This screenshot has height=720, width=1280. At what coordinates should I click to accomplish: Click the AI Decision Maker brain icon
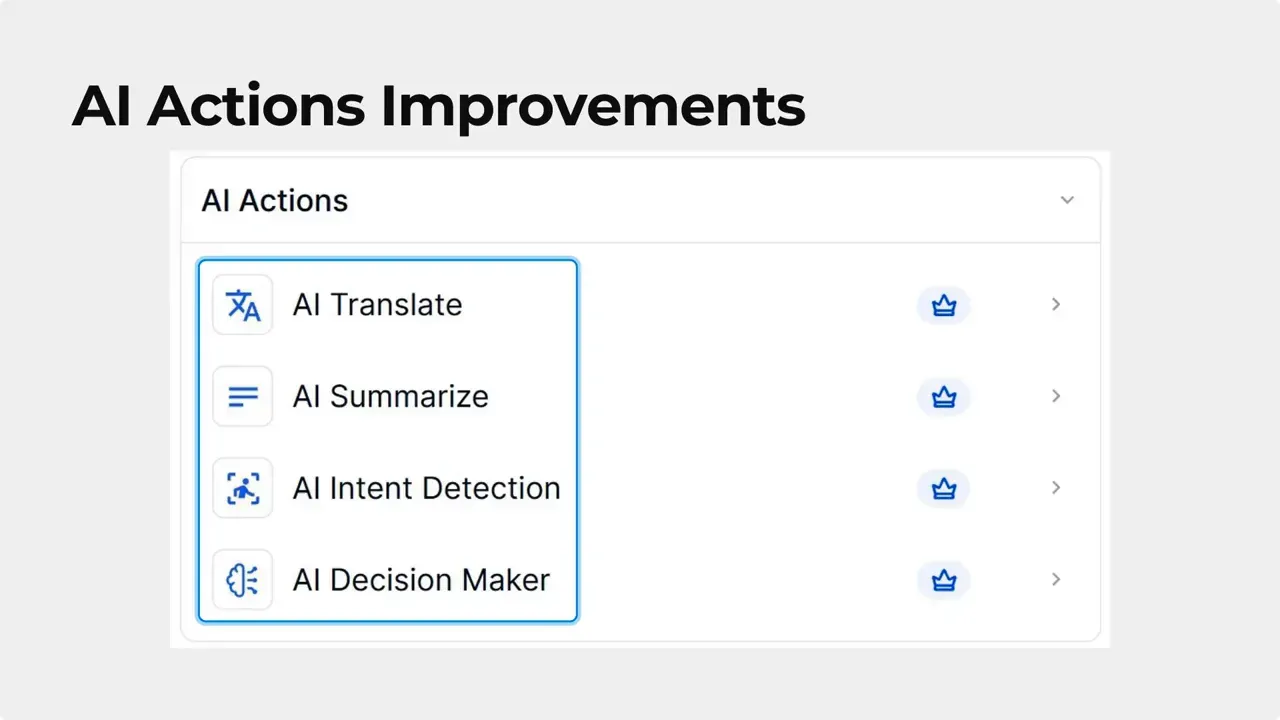(242, 580)
